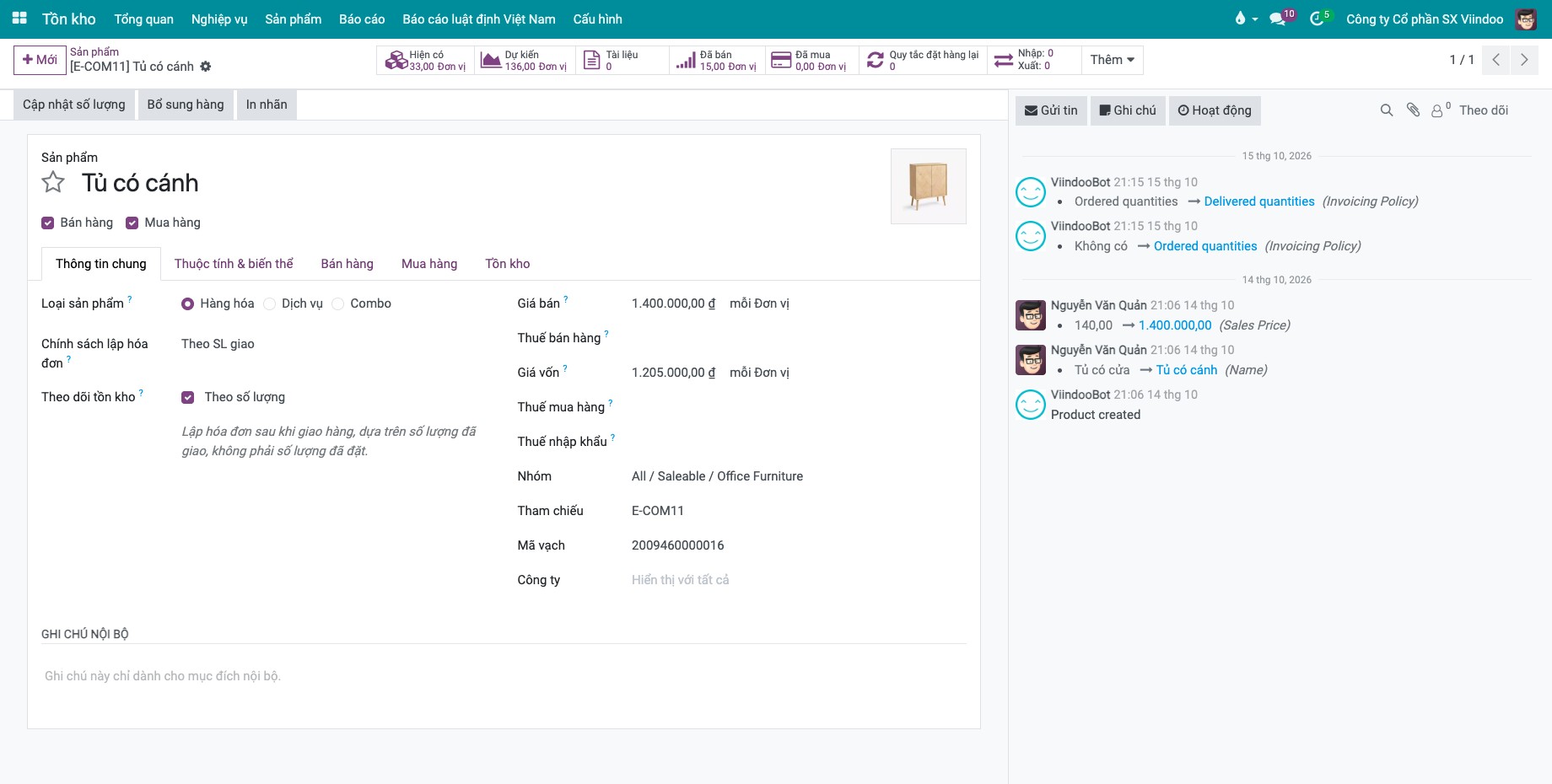Select the Combo product type
1552x784 pixels.
click(x=337, y=303)
